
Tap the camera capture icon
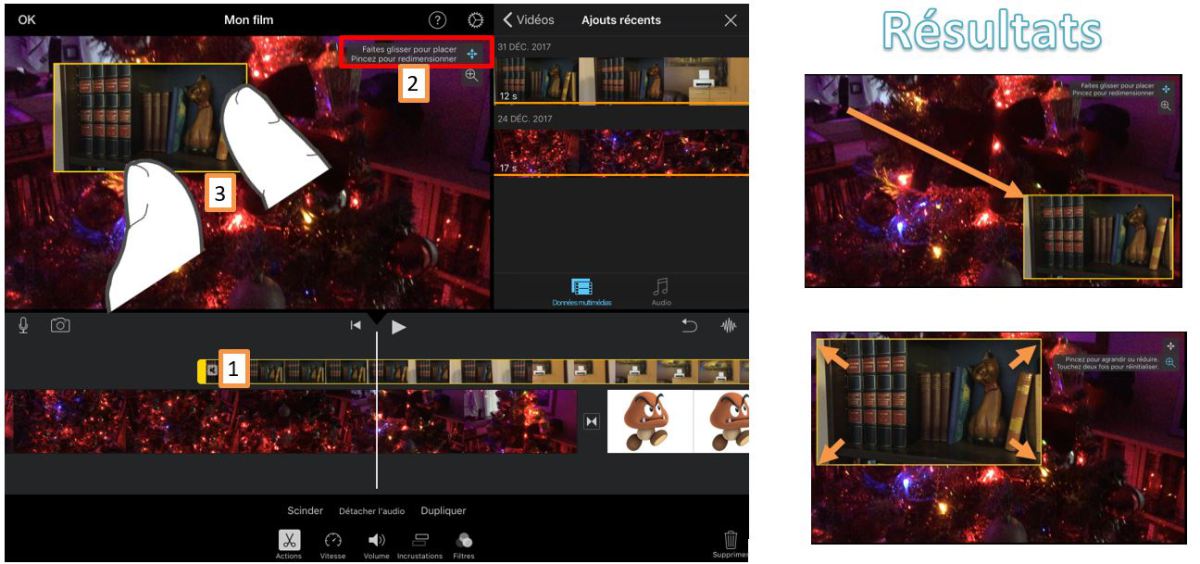pos(60,326)
